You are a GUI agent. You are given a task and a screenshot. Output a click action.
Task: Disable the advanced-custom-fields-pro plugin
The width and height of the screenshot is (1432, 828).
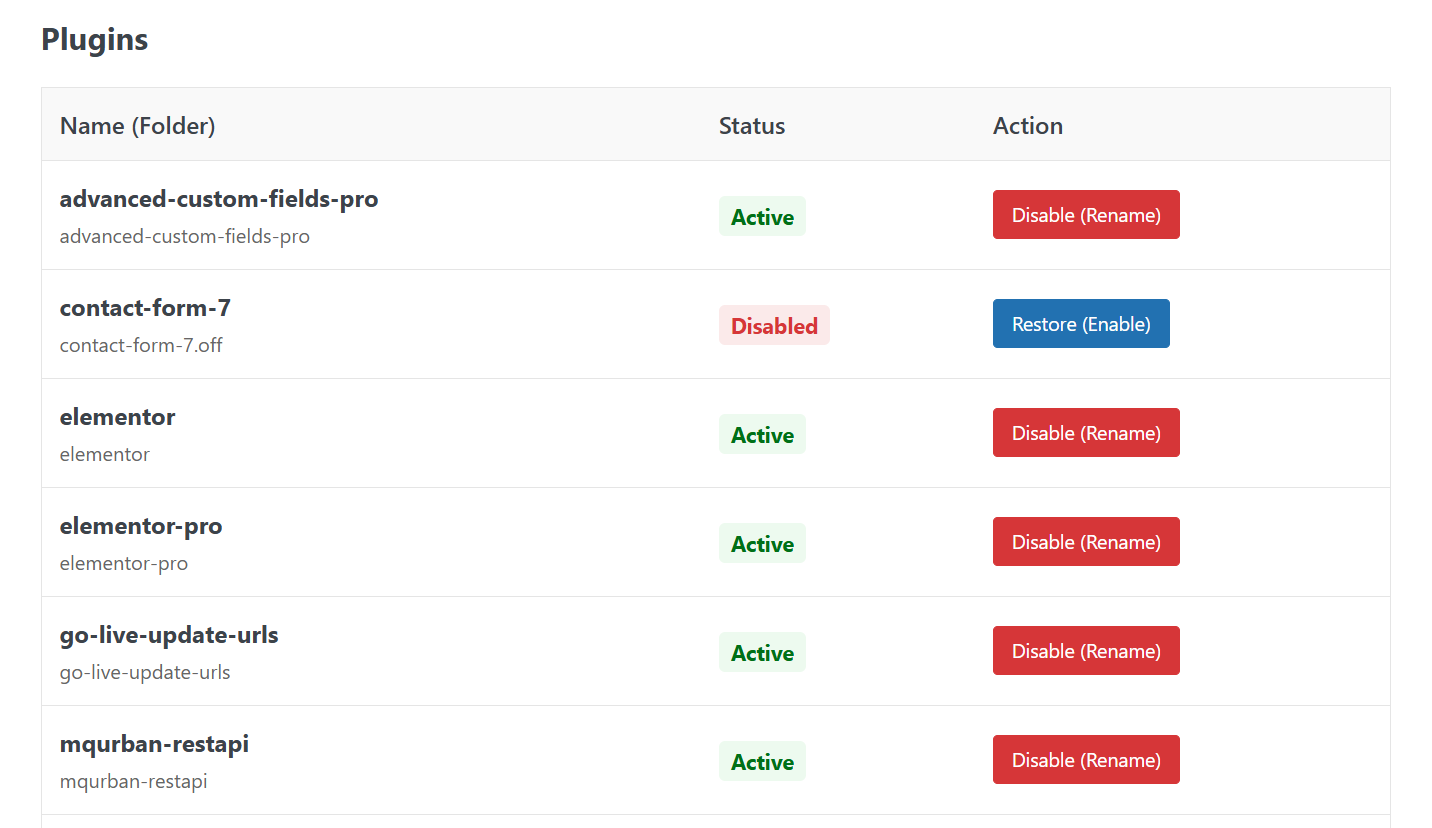1086,214
